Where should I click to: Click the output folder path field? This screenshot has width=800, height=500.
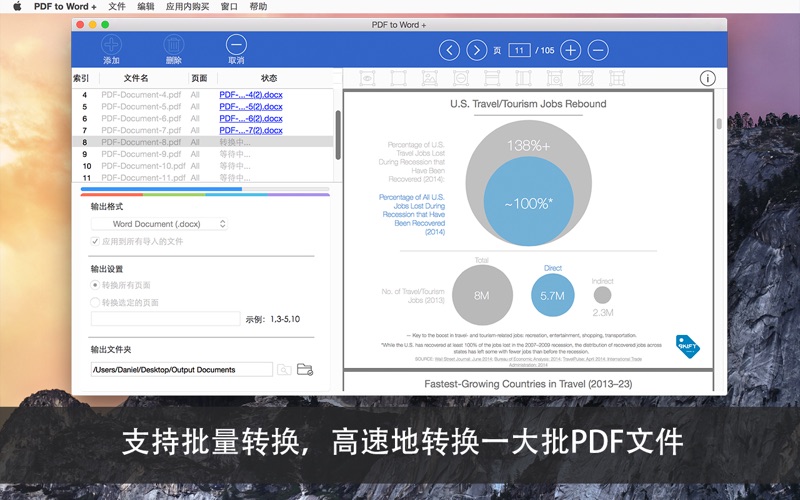pos(182,369)
